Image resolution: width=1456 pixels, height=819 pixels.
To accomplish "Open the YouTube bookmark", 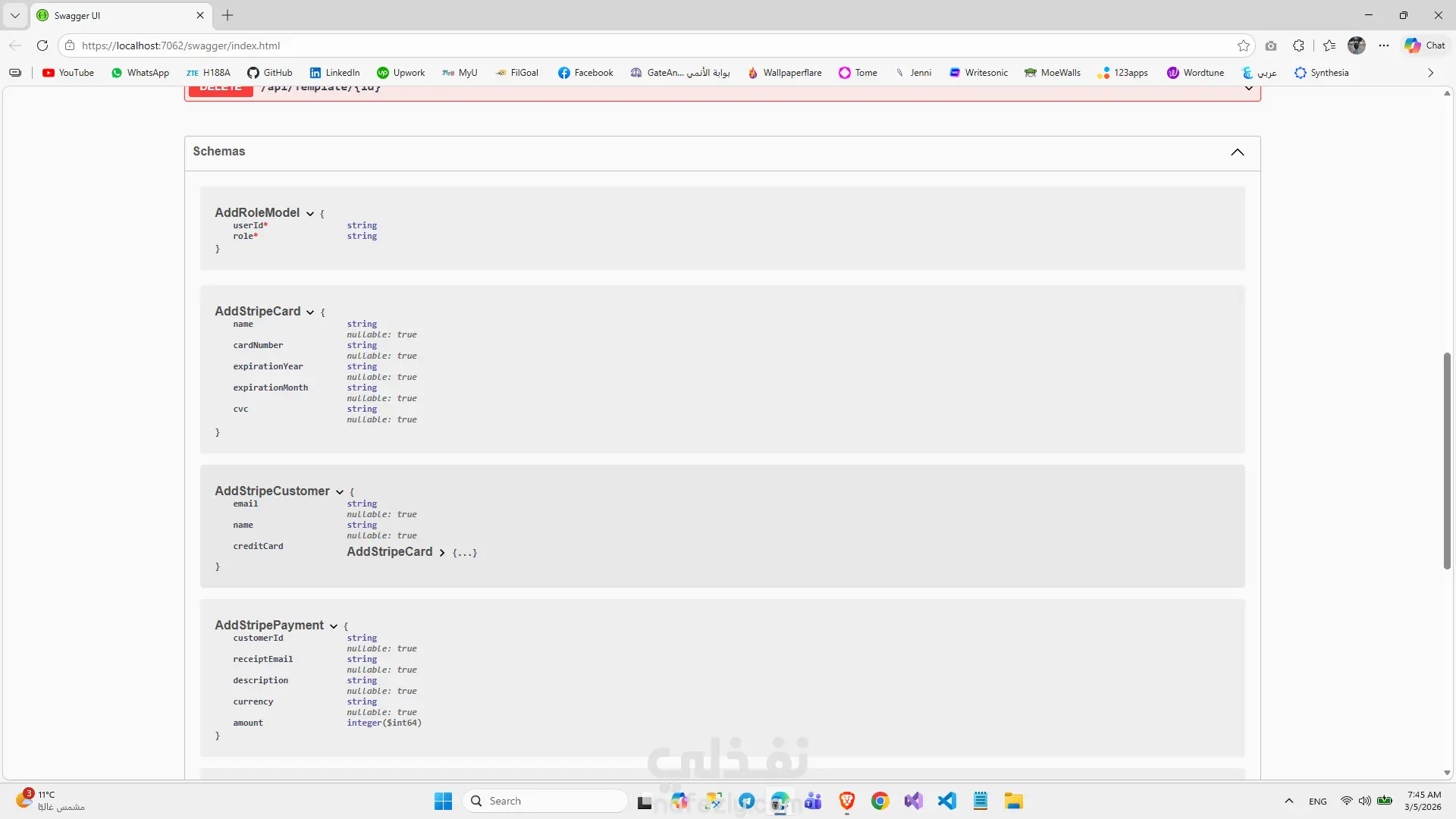I will pyautogui.click(x=68, y=73).
